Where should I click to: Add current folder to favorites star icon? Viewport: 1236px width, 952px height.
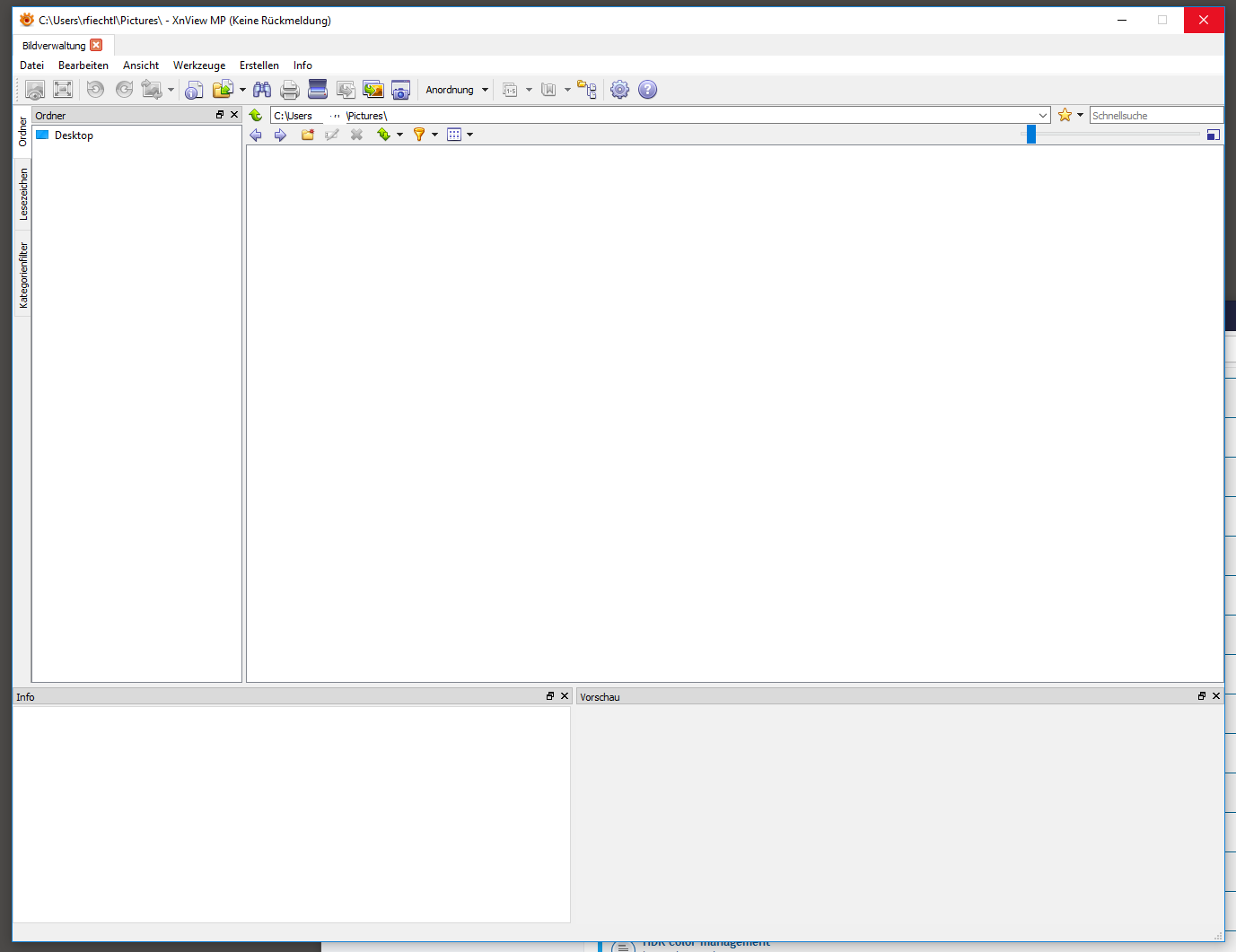[x=1065, y=115]
